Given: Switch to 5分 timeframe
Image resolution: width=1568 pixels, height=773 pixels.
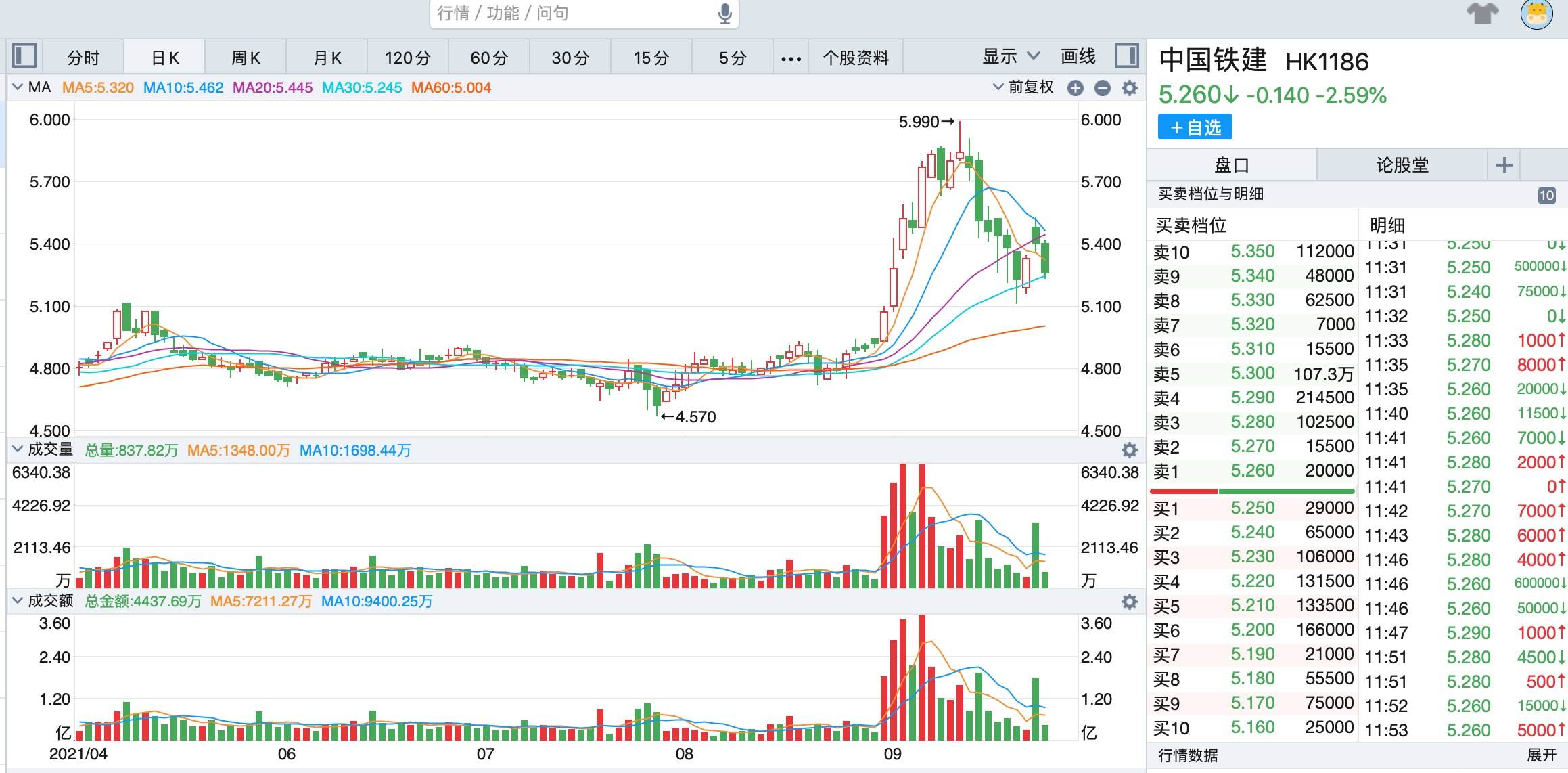Looking at the screenshot, I should click(x=733, y=58).
